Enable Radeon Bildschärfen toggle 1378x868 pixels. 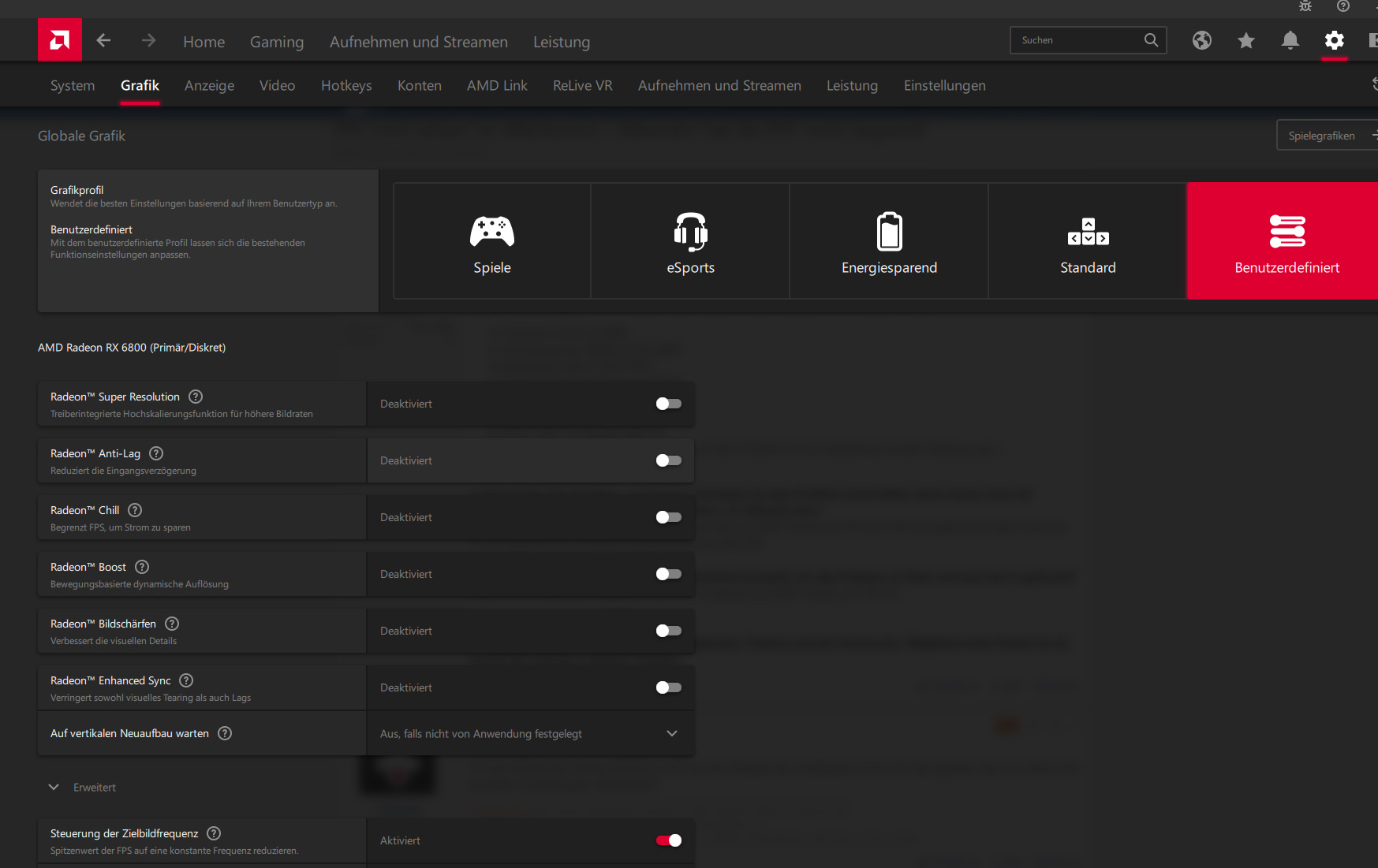pos(669,631)
